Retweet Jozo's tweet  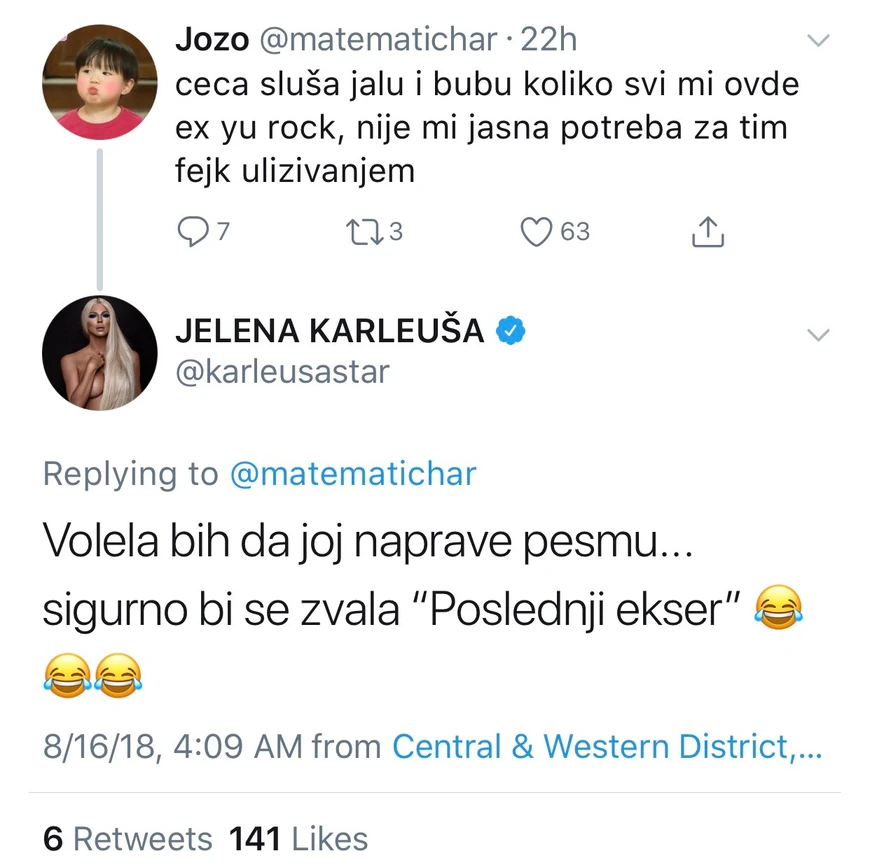point(357,232)
